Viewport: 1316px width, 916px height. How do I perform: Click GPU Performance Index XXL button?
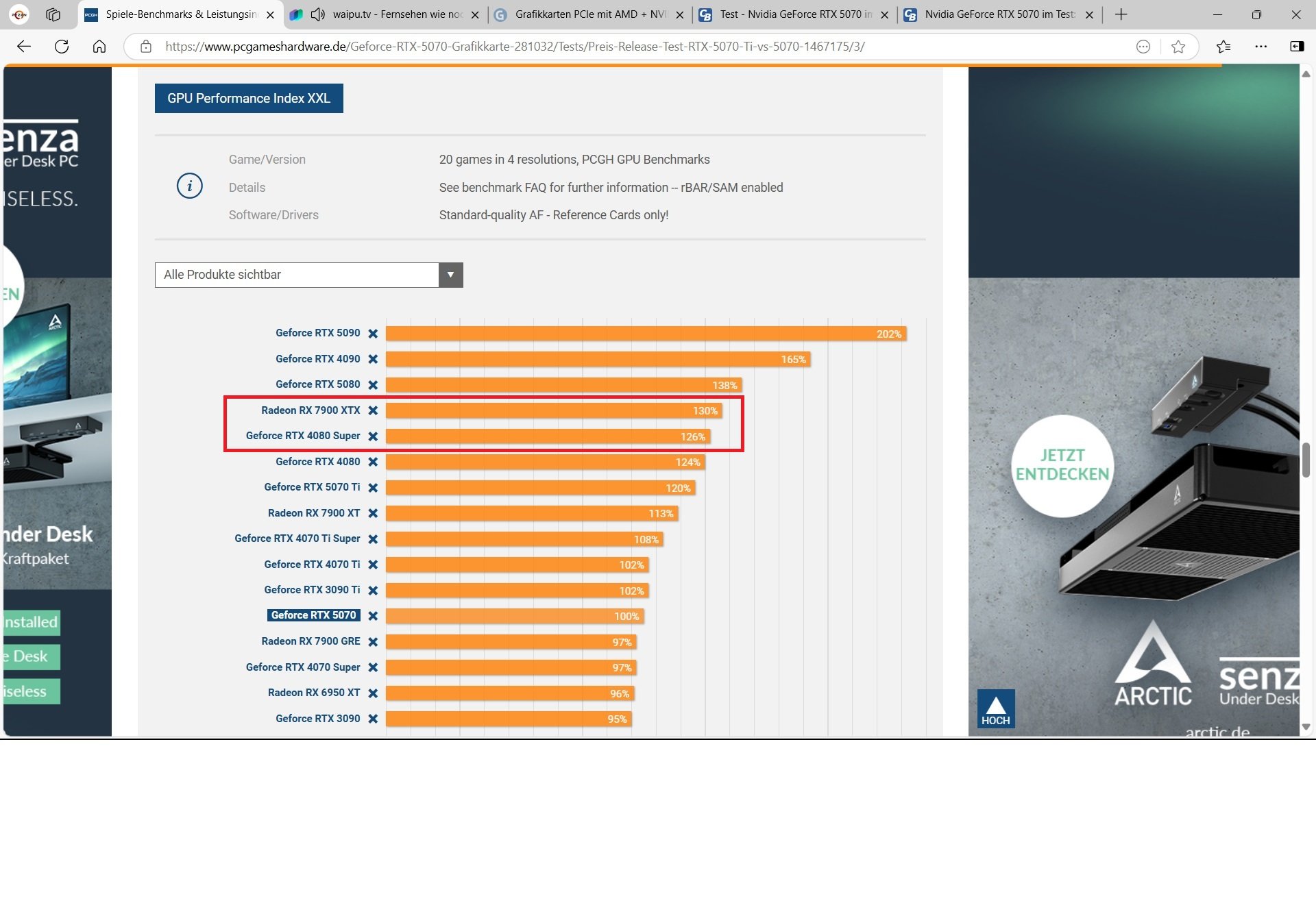click(249, 99)
